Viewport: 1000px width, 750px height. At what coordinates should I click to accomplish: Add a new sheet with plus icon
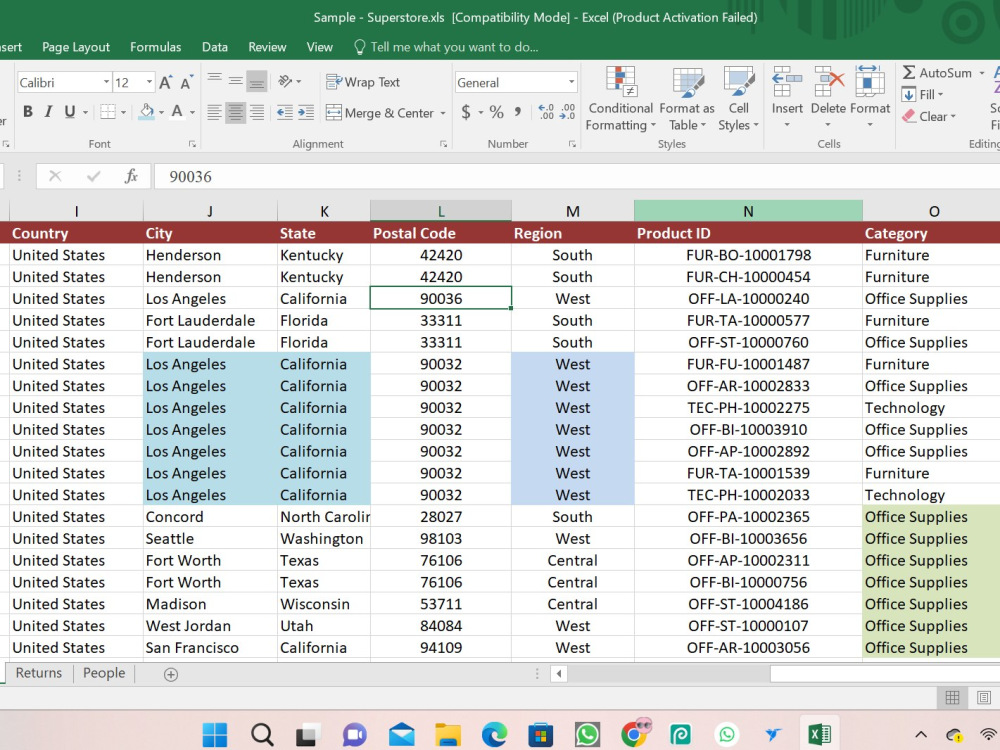click(x=171, y=674)
